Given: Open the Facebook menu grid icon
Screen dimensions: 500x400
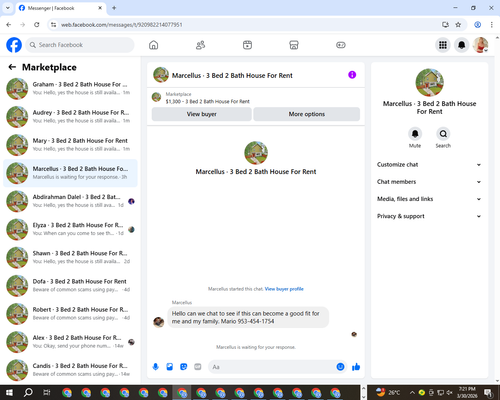Looking at the screenshot, I should tap(443, 45).
